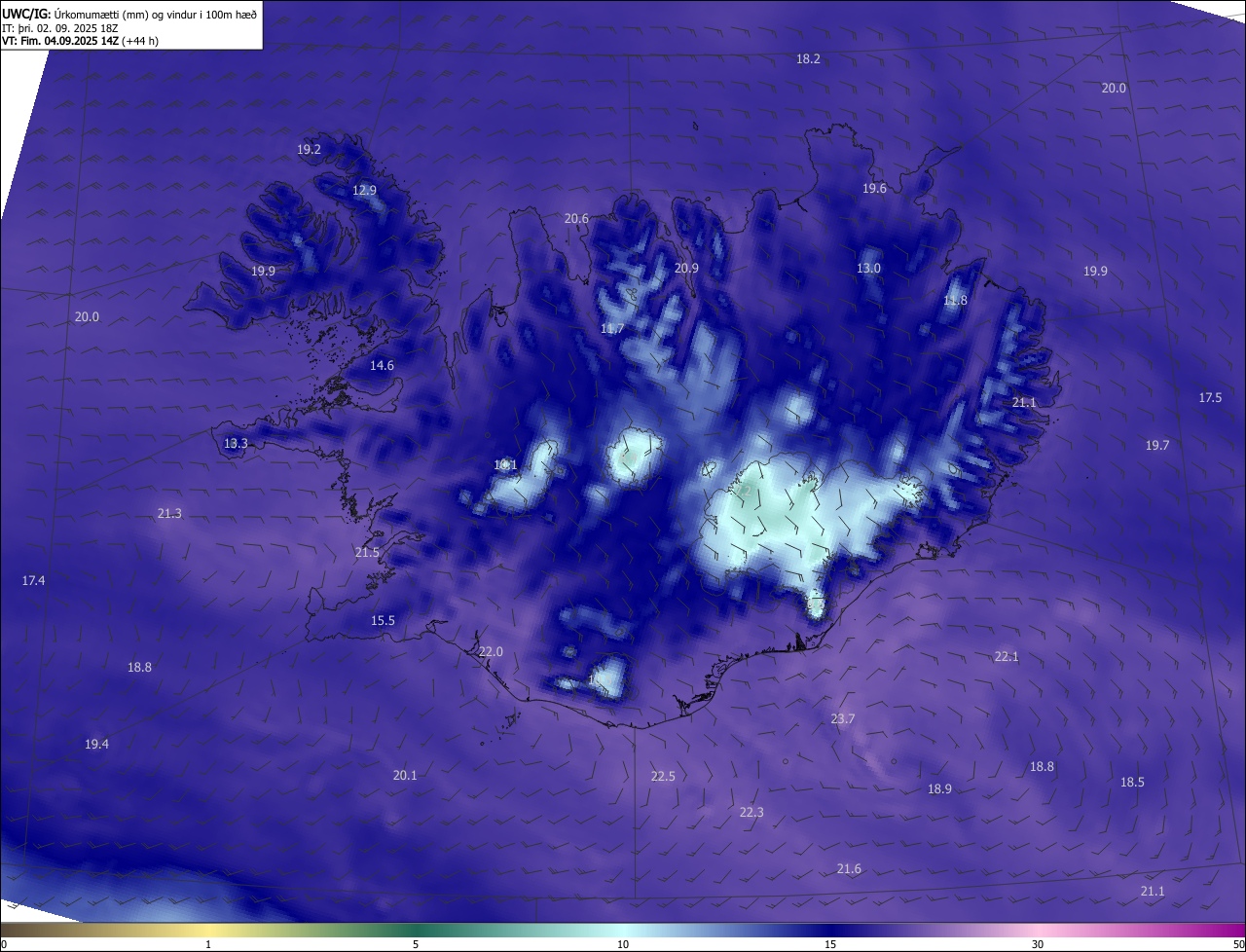
Task: Click the 20.6 value label
Action: [576, 218]
